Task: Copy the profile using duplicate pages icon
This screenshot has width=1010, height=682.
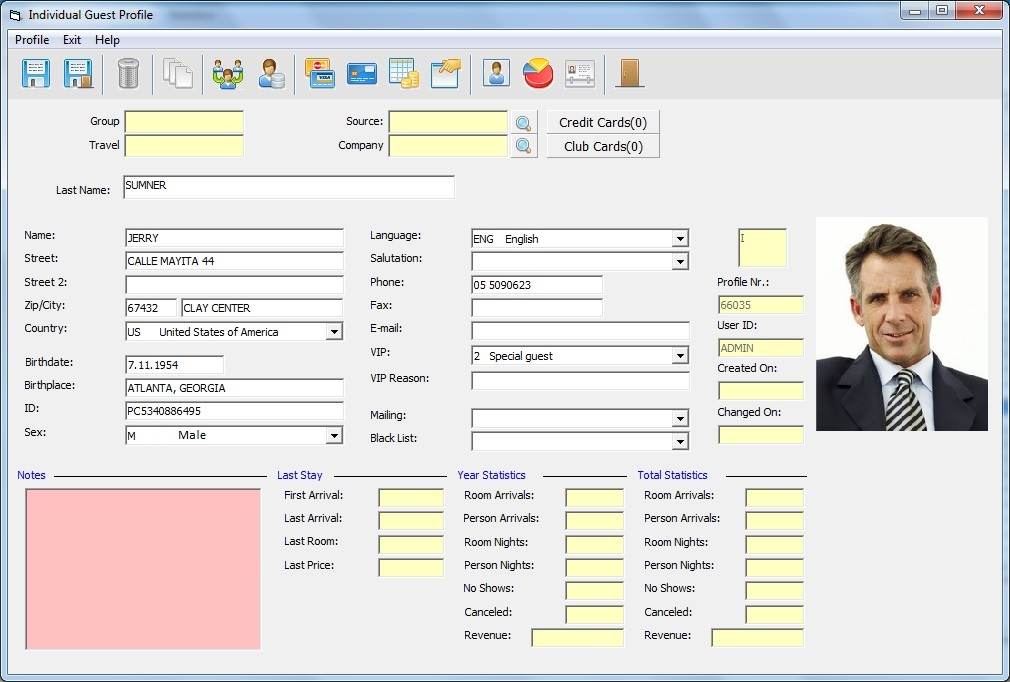Action: pyautogui.click(x=178, y=73)
